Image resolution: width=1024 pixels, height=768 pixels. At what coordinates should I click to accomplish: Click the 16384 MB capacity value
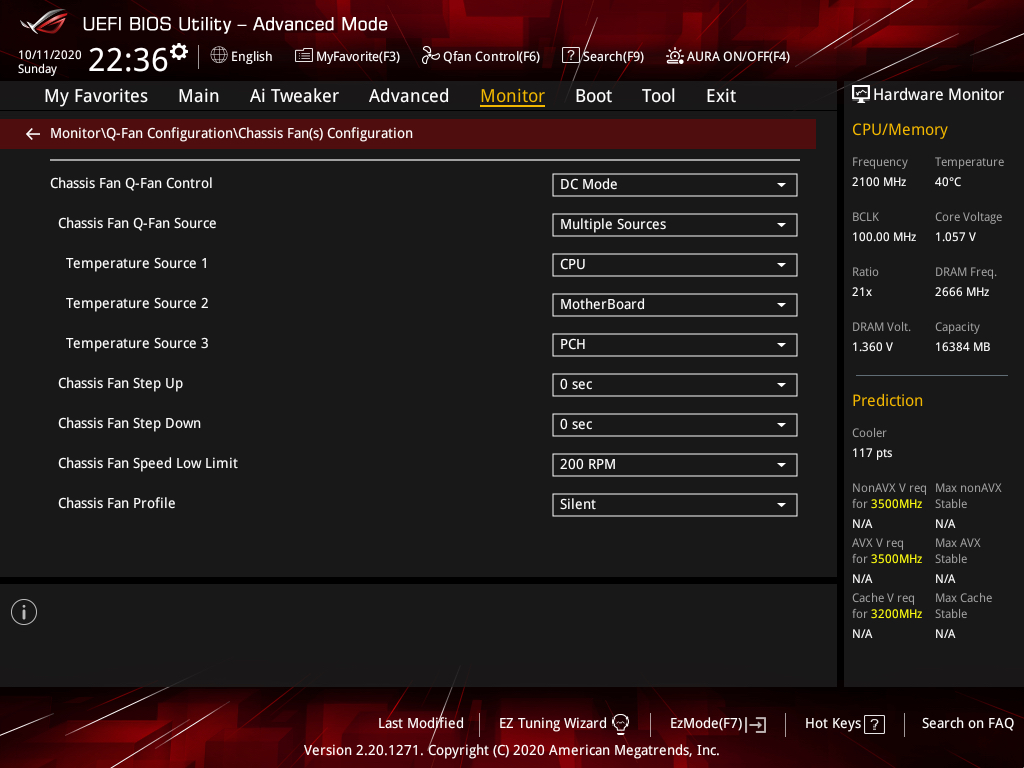[x=962, y=347]
